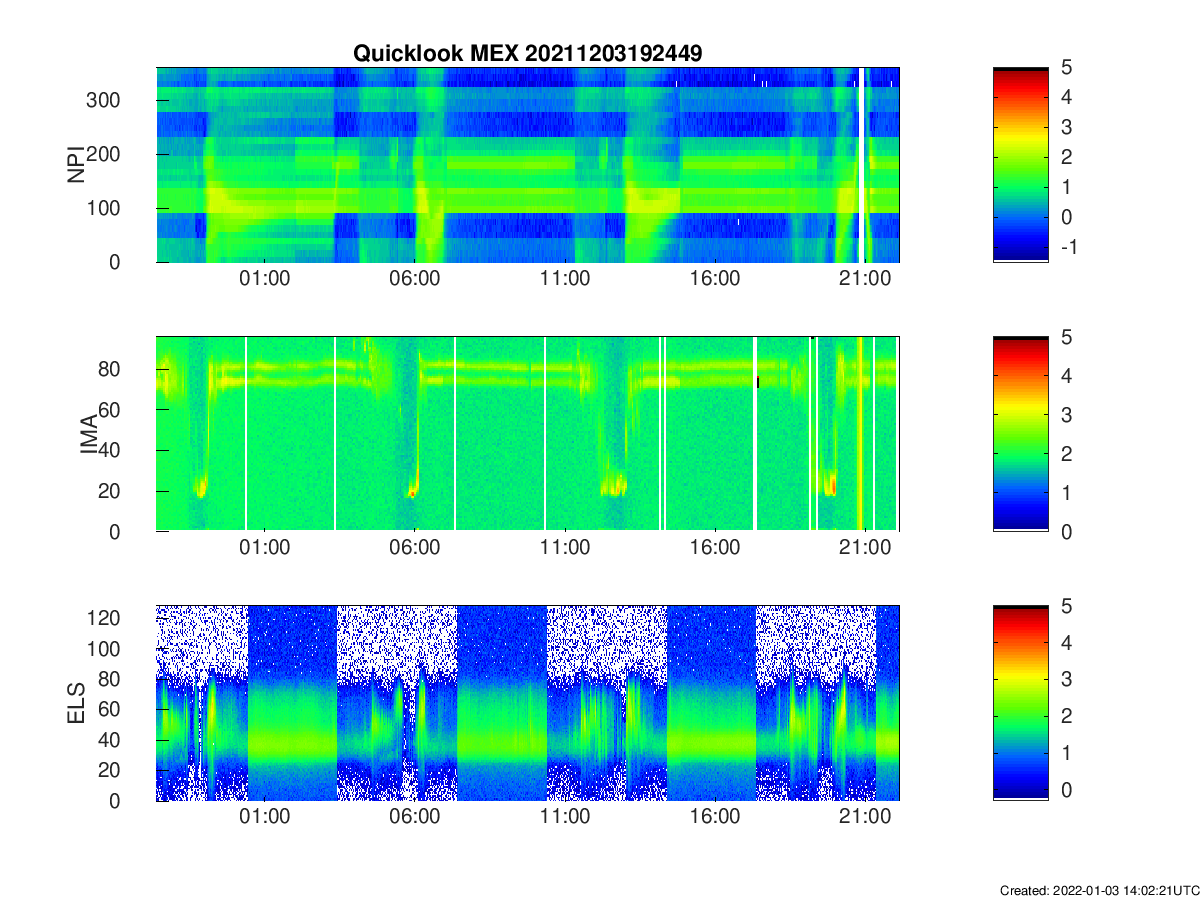Select the IMA axis label
1200x900 pixels.
pos(90,434)
